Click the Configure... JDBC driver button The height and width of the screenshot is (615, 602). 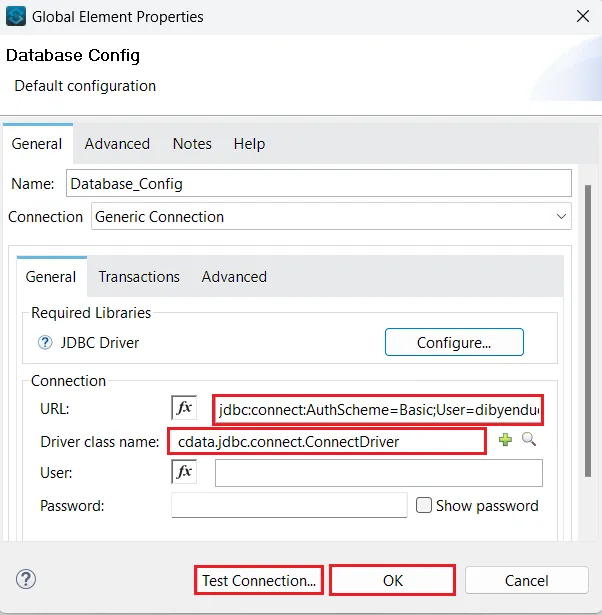click(454, 342)
